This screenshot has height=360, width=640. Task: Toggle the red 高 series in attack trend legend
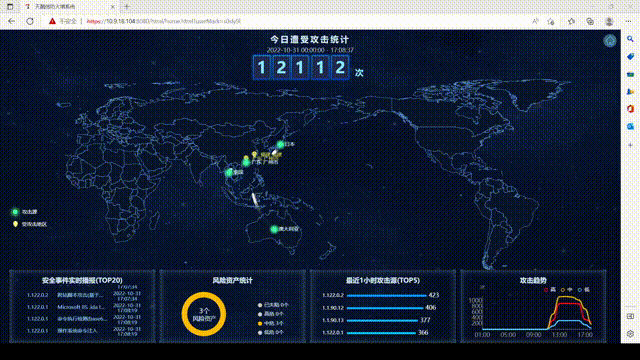coord(550,289)
